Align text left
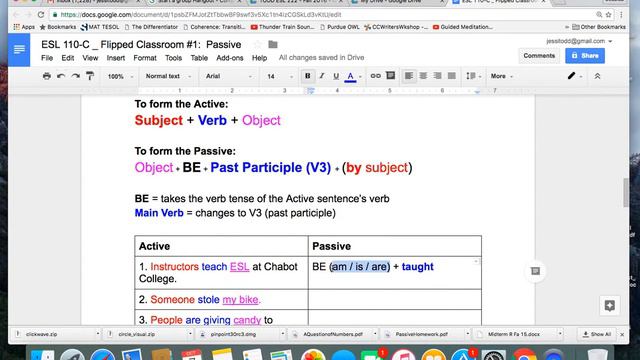 point(409,76)
